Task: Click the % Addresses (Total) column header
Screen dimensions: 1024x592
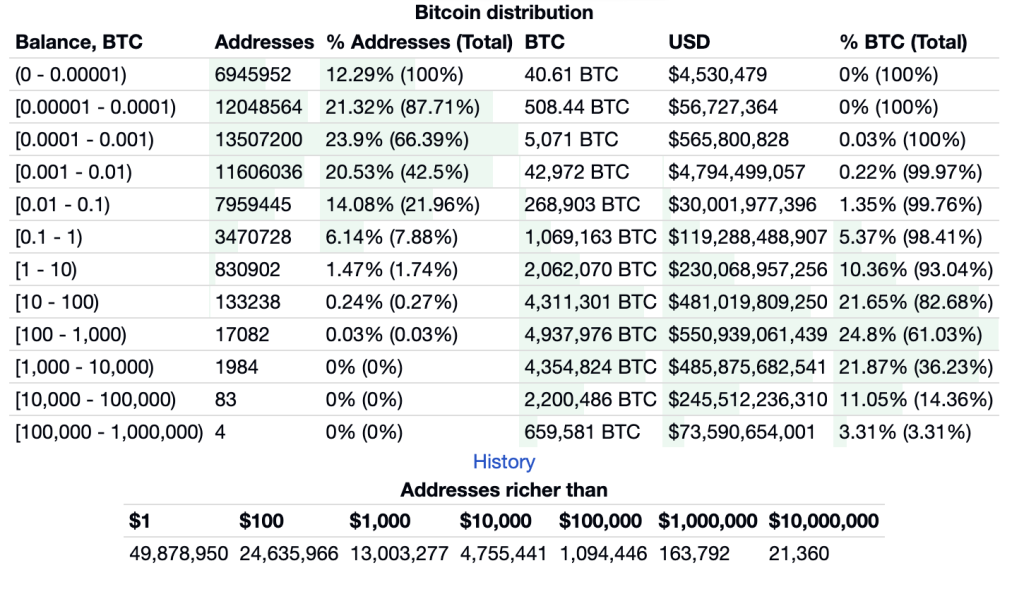Action: tap(419, 42)
